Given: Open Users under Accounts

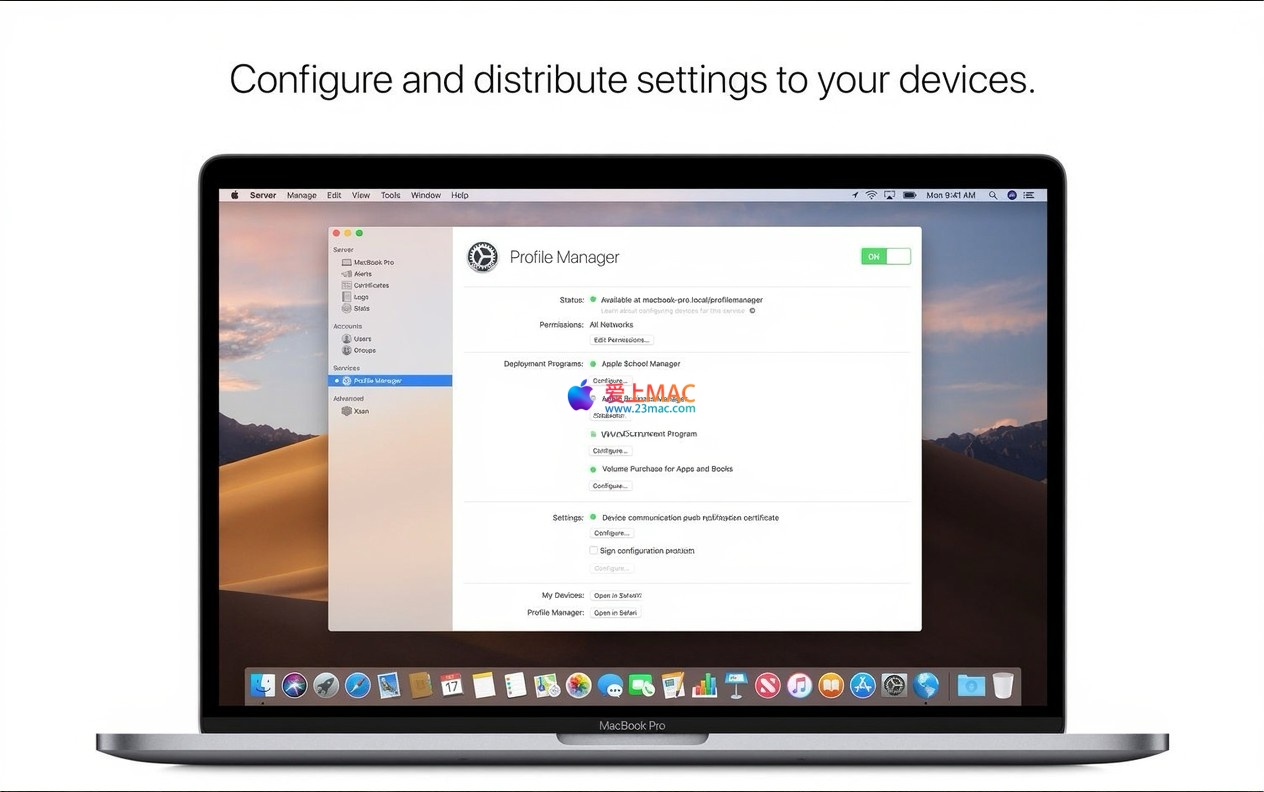Looking at the screenshot, I should [361, 339].
